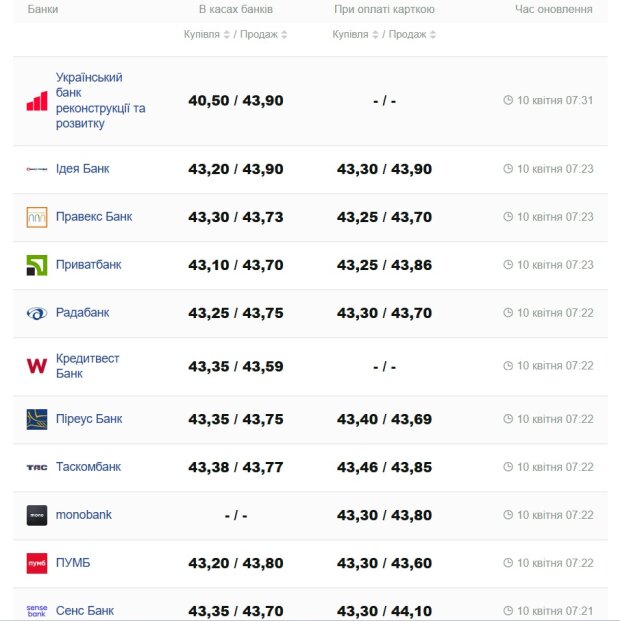Click the Правекс Банк logo icon
Viewport: 620px width, 621px height.
(37, 217)
